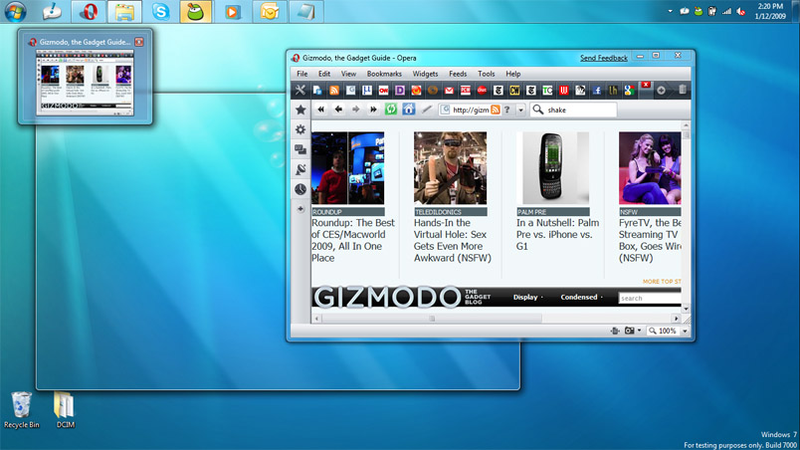Click the search field containing shake
800x450 pixels.
[x=580, y=110]
